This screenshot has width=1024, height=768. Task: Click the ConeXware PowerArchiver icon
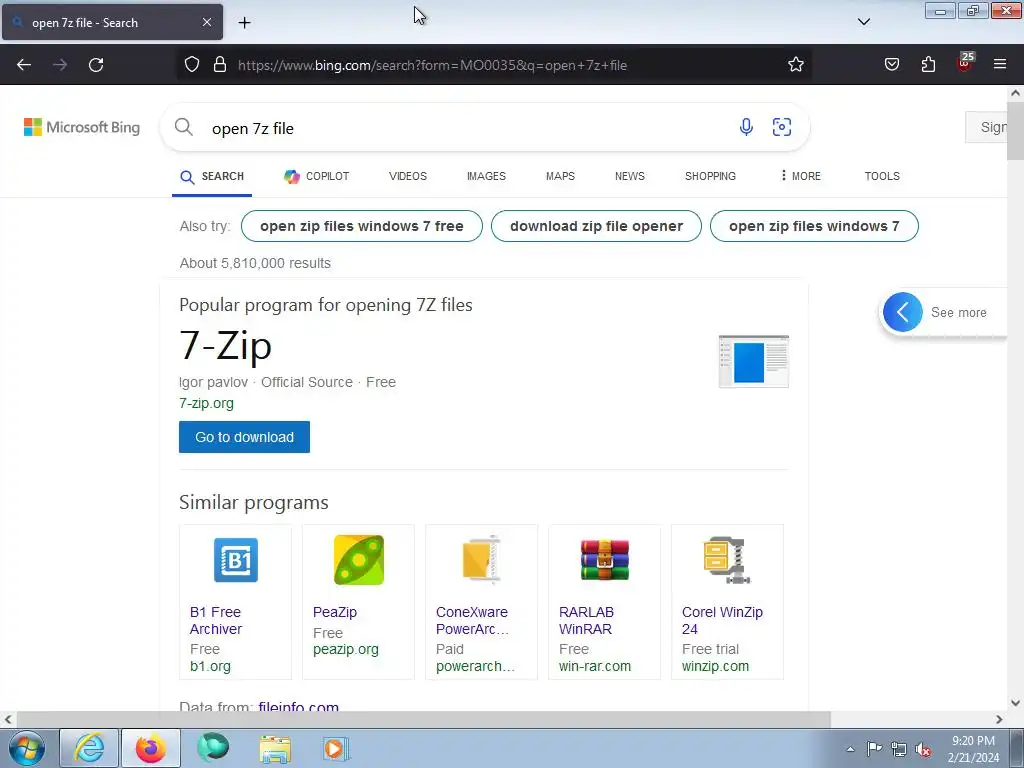click(x=481, y=560)
